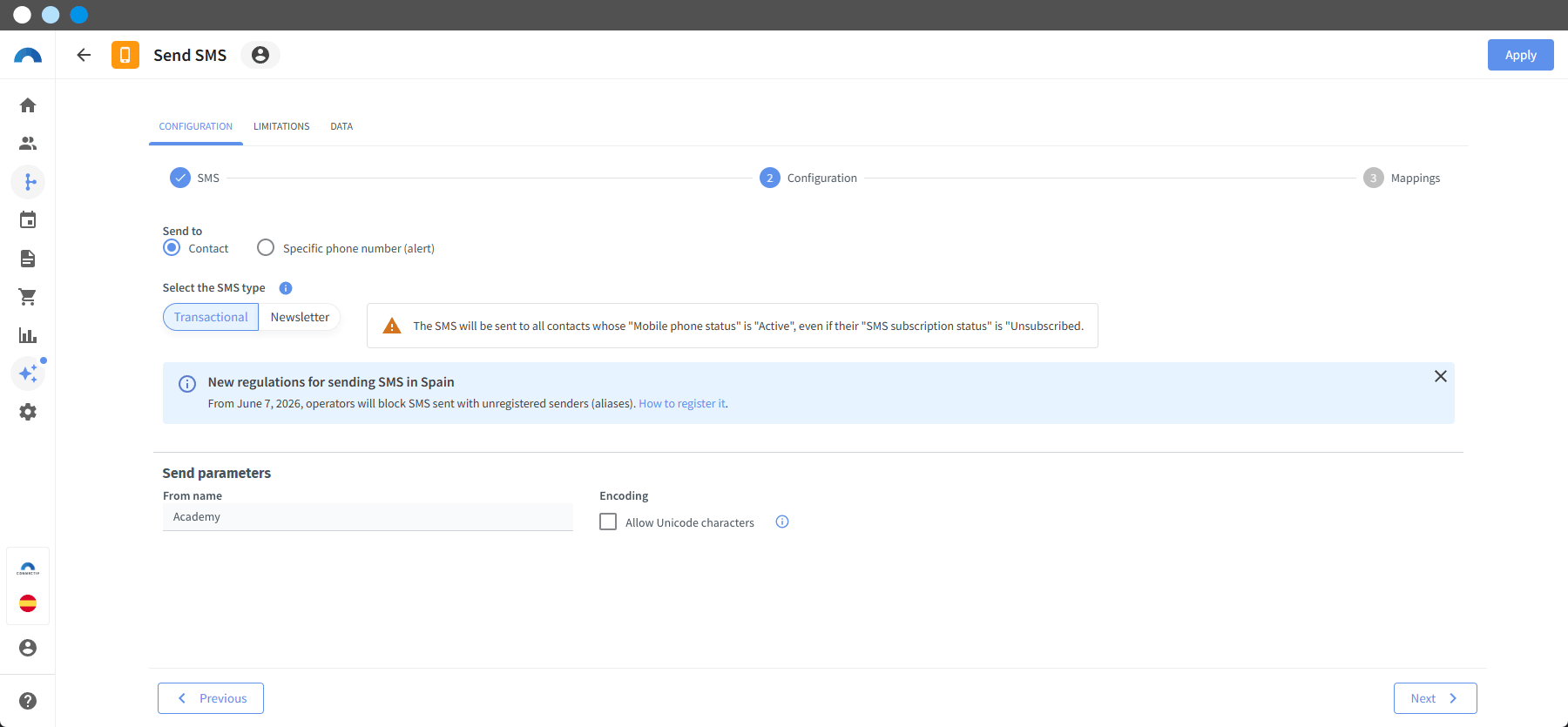The width and height of the screenshot is (1568, 727).
Task: Click the Next button
Action: pyautogui.click(x=1435, y=698)
